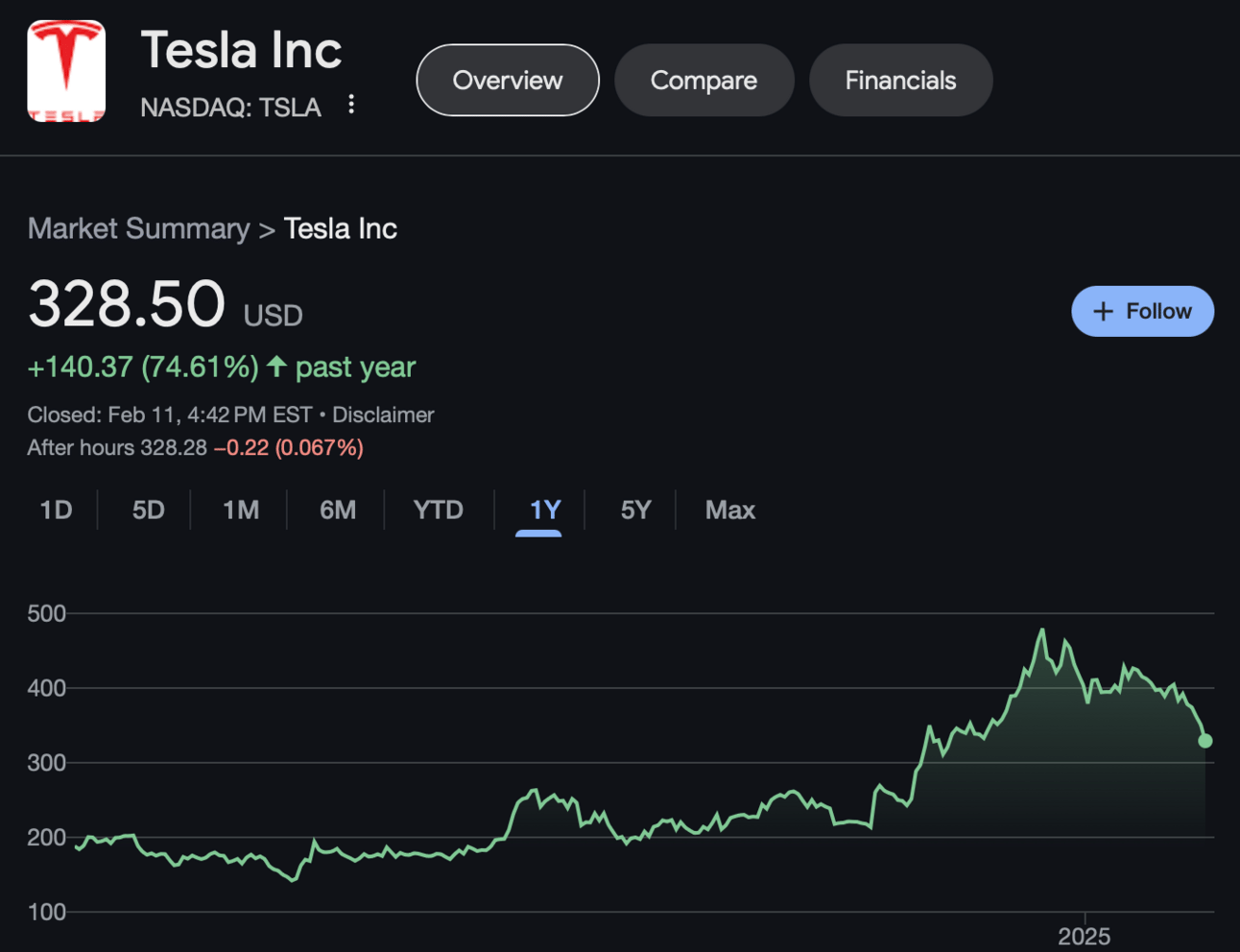The height and width of the screenshot is (952, 1240).
Task: Switch to the Compare tab
Action: [x=703, y=81]
